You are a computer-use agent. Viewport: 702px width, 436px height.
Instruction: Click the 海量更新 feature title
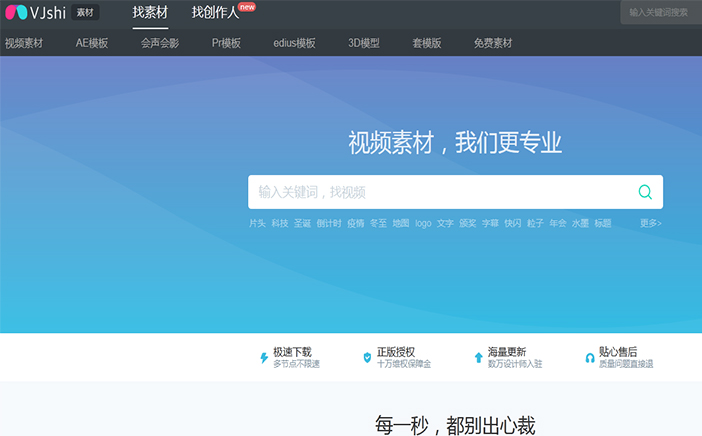[507, 352]
